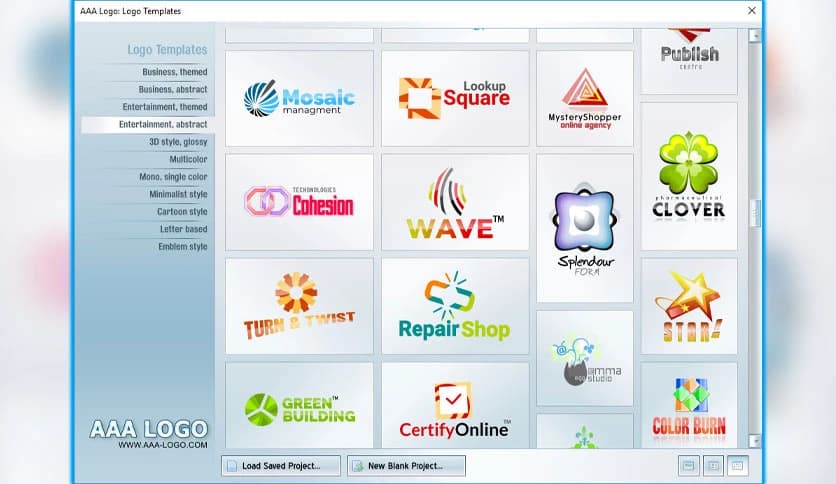Click Load Saved Project button

[281, 465]
